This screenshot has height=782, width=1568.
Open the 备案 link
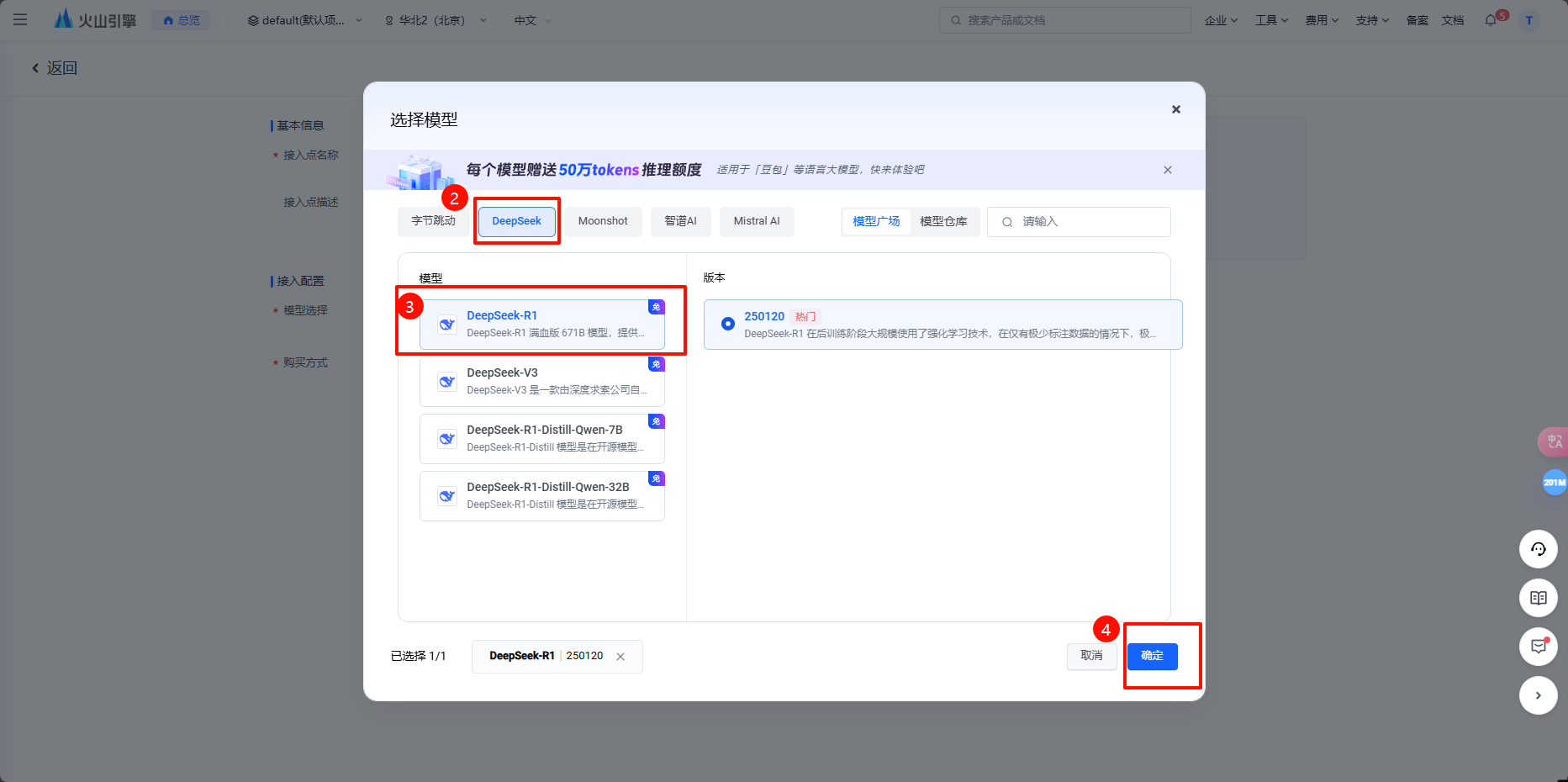(x=1418, y=20)
